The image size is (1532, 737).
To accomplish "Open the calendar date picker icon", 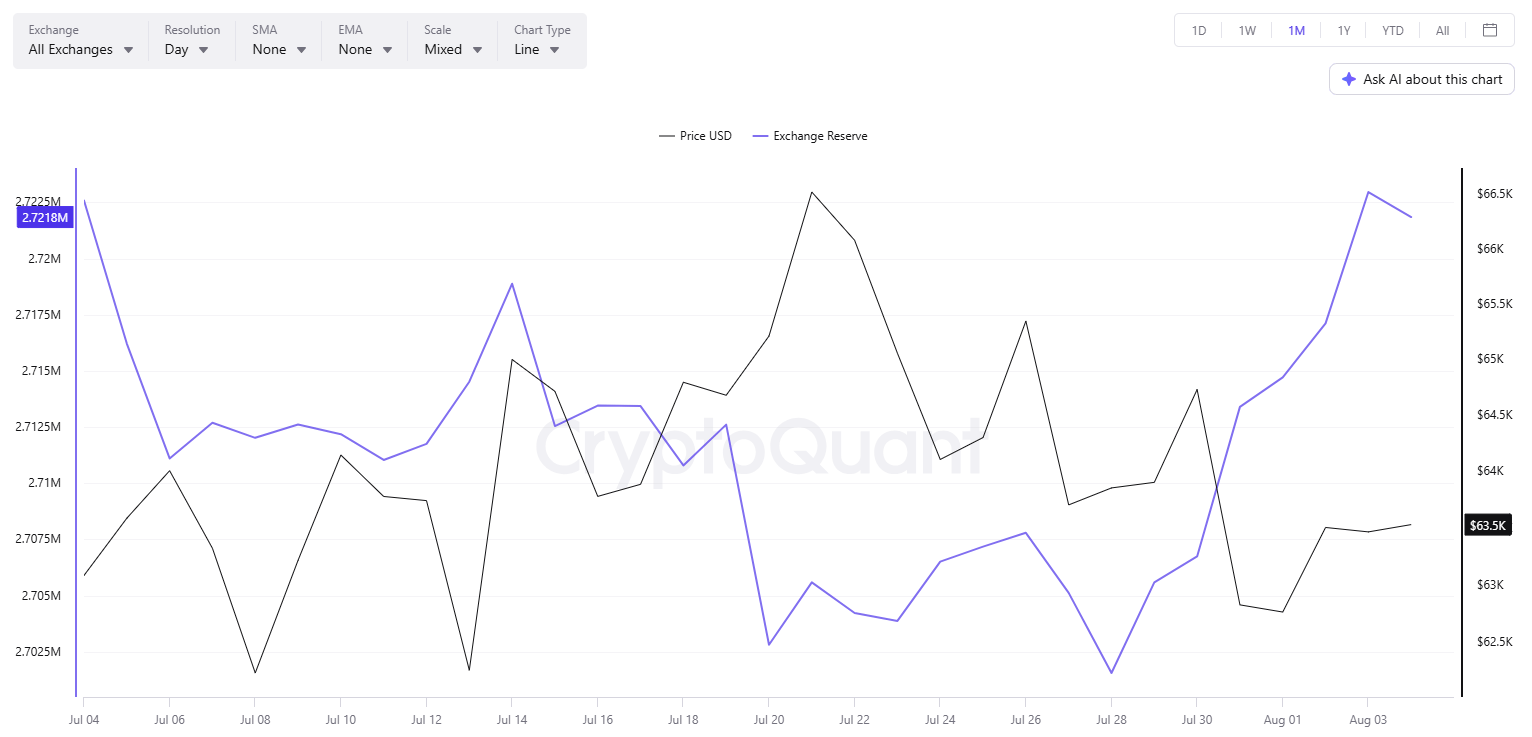I will 1490,30.
